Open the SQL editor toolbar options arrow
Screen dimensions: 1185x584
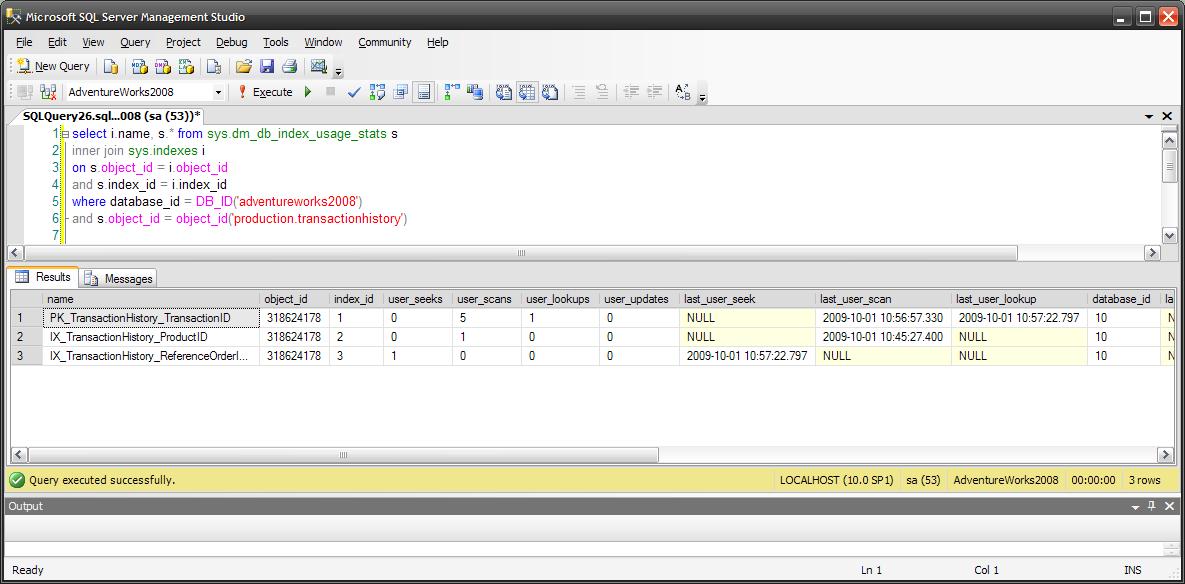[703, 97]
